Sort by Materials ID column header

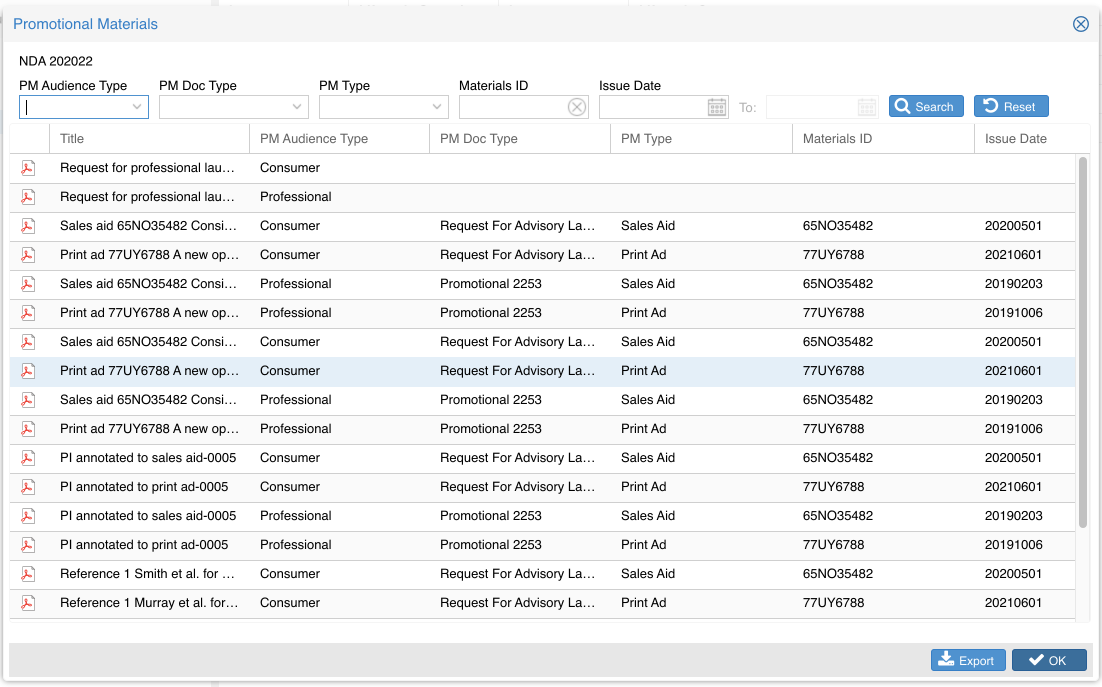[837, 139]
